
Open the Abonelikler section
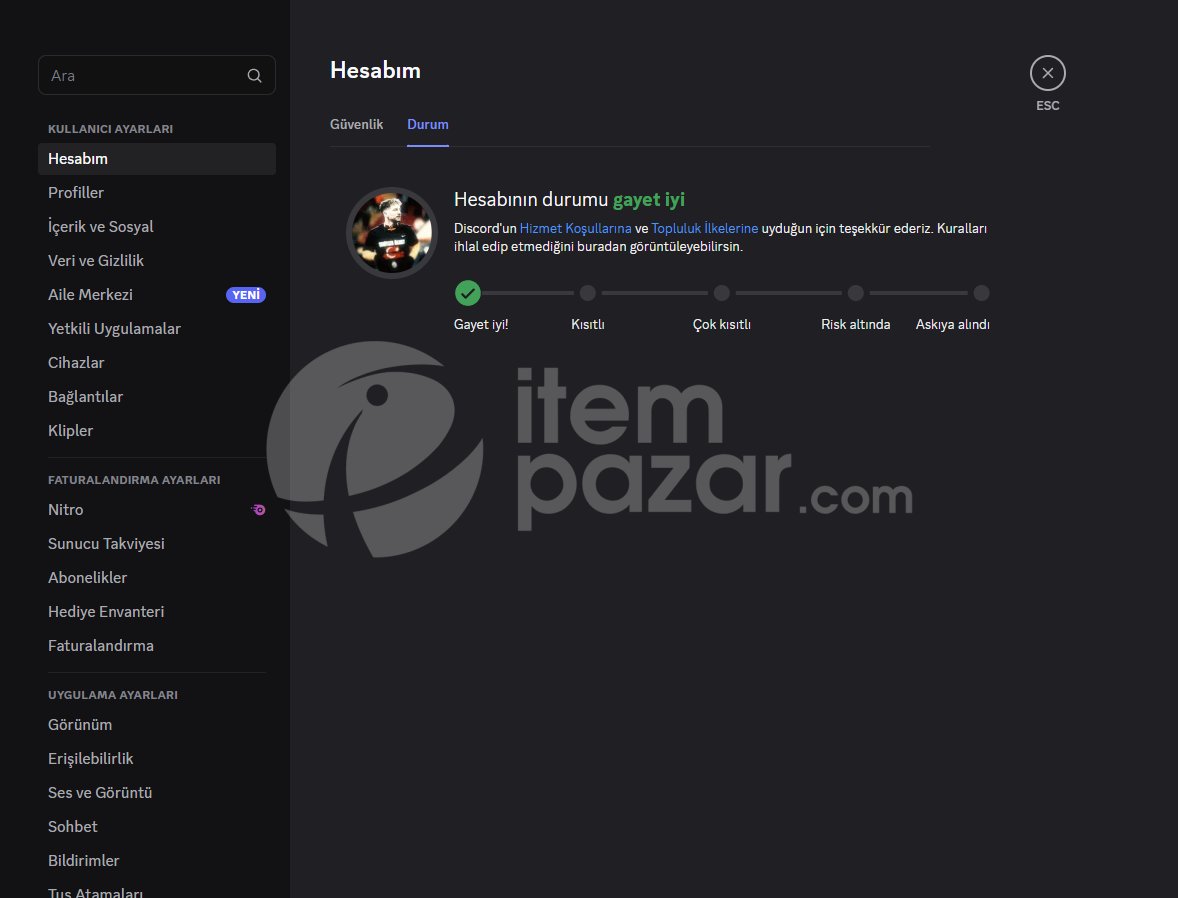pos(157,578)
